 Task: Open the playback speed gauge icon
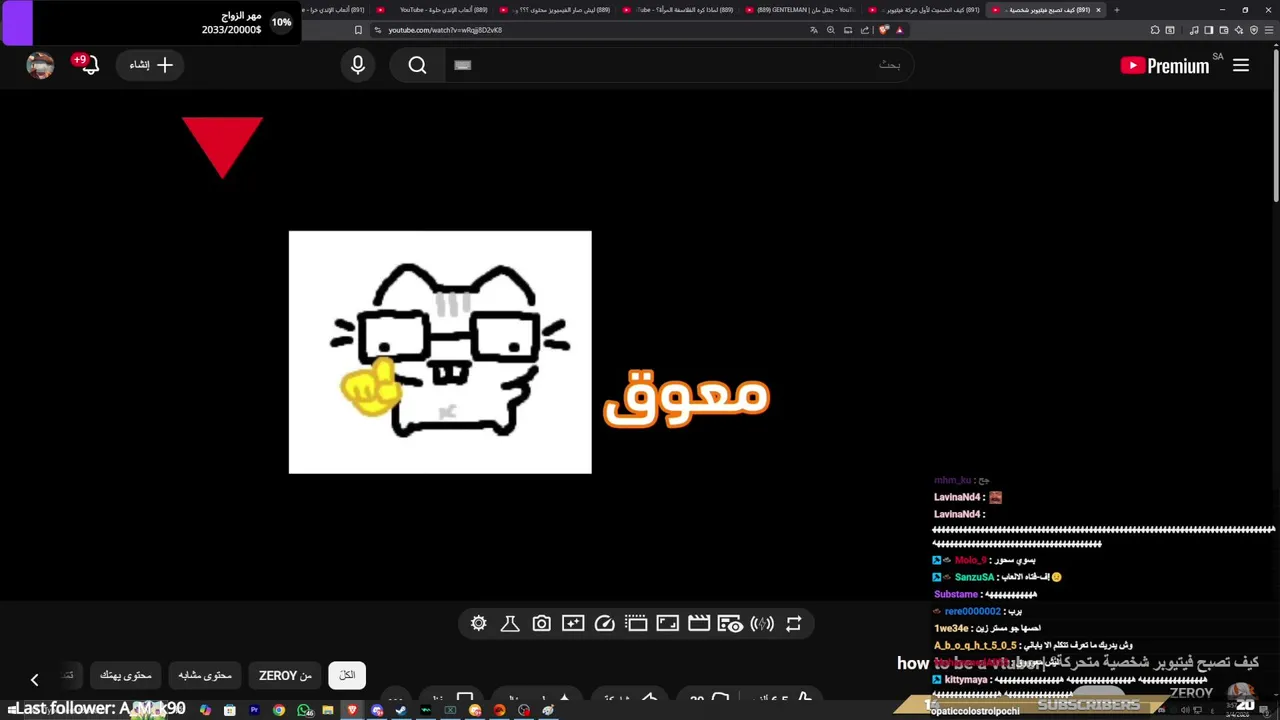pos(604,624)
